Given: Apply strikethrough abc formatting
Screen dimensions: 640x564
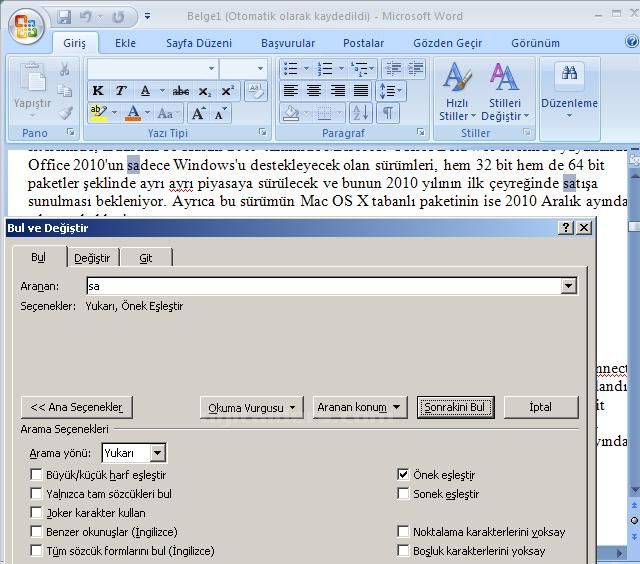Looking at the screenshot, I should [181, 91].
